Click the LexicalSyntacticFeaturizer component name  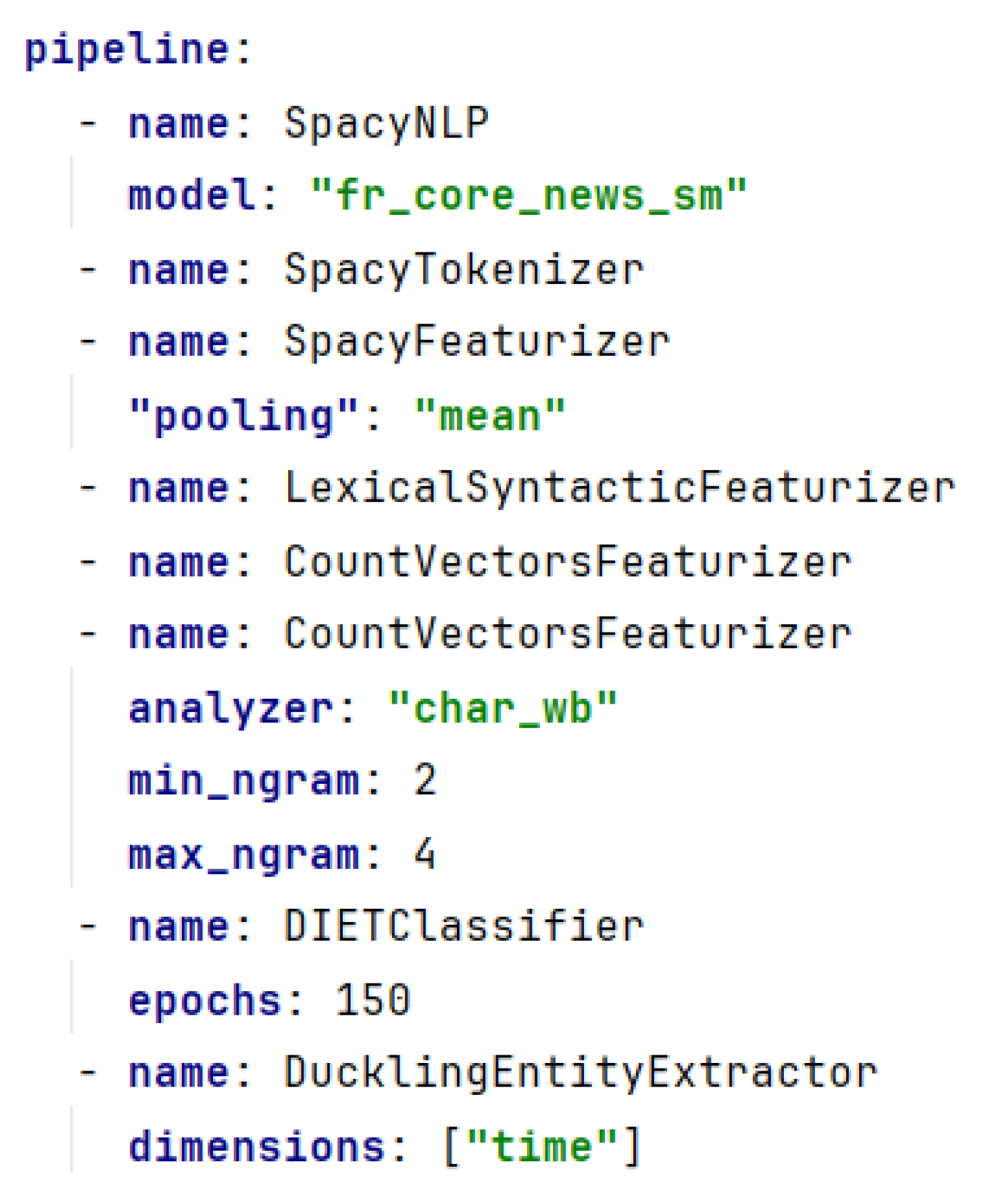tap(619, 488)
